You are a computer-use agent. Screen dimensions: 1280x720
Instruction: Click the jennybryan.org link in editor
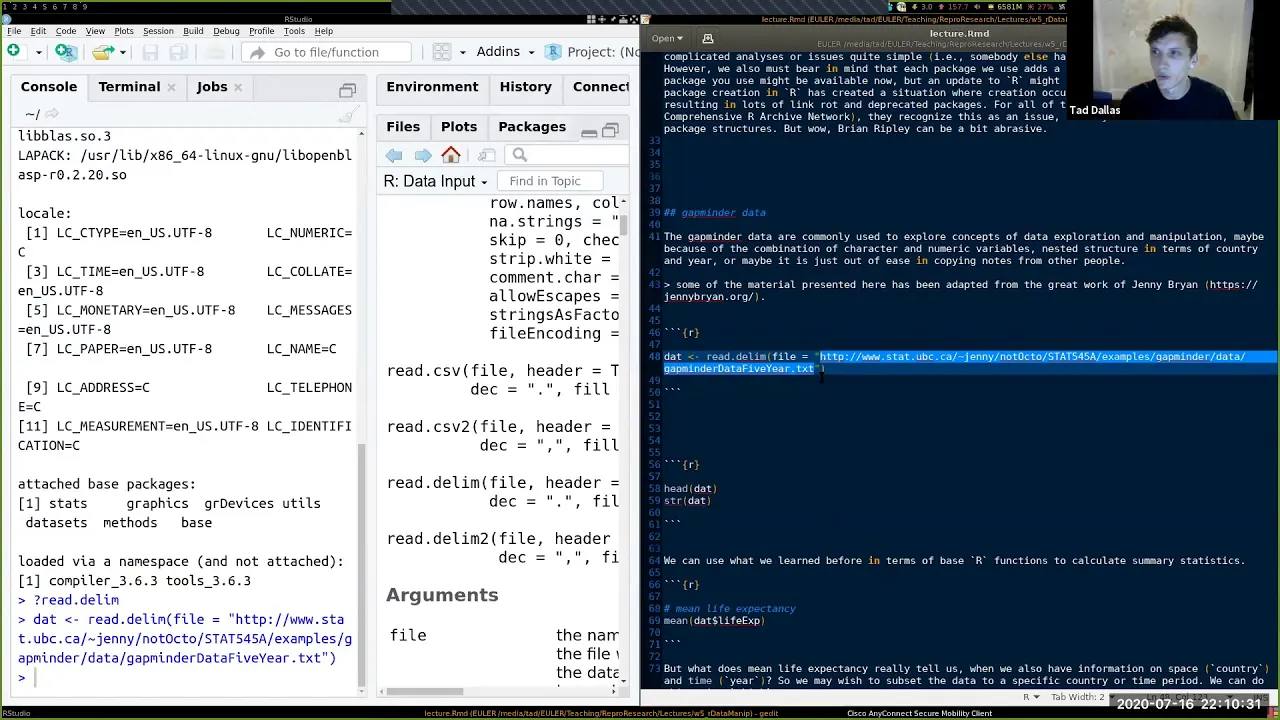959,291
